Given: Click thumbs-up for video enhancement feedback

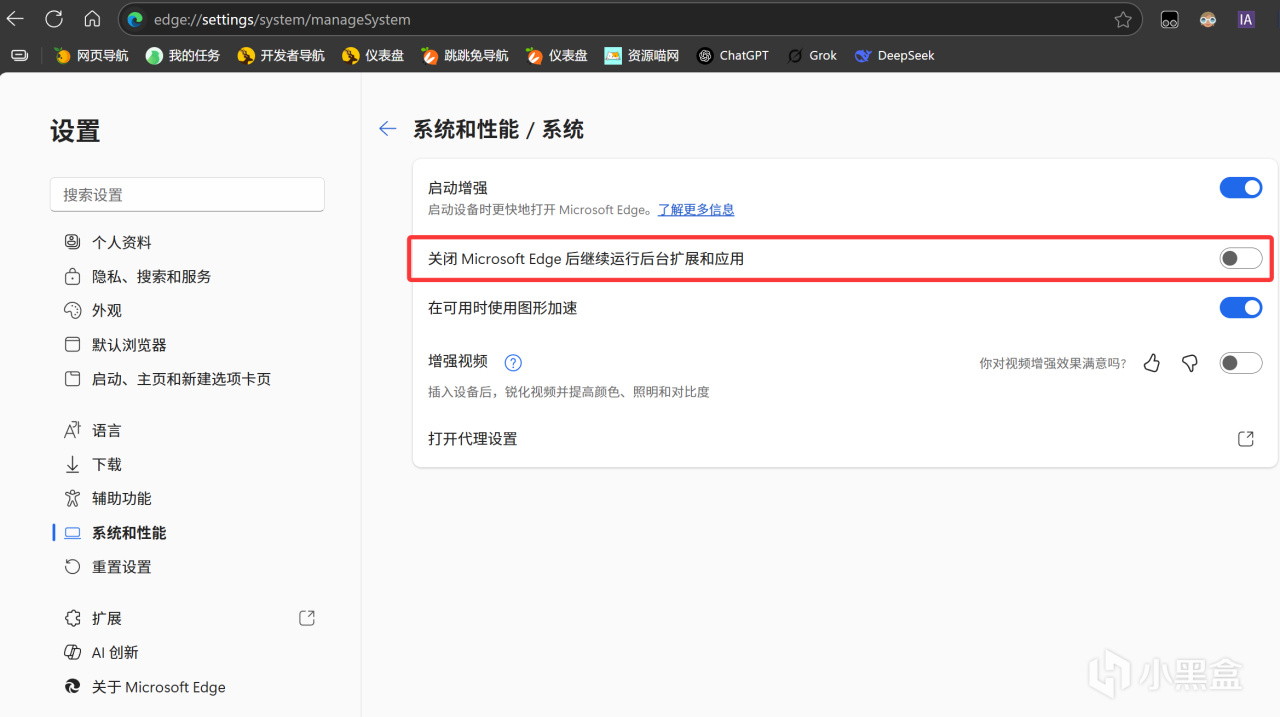Looking at the screenshot, I should (1152, 363).
